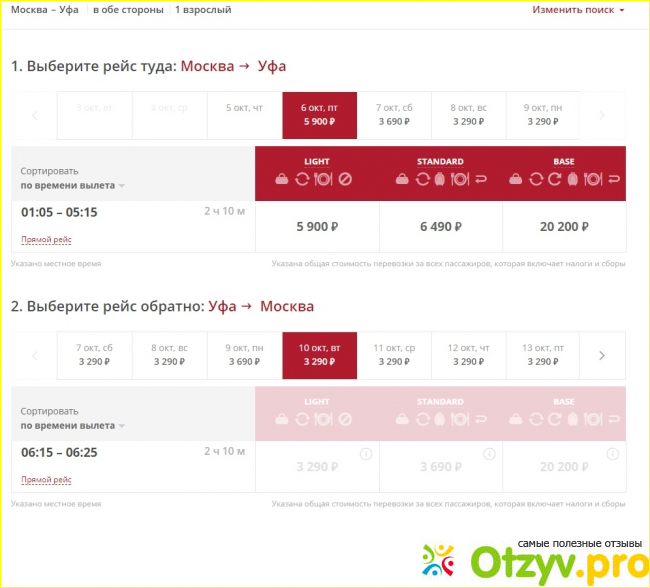The image size is (650, 588).
Task: Click '1 взрослый' passenger summary
Action: pyautogui.click(x=203, y=10)
